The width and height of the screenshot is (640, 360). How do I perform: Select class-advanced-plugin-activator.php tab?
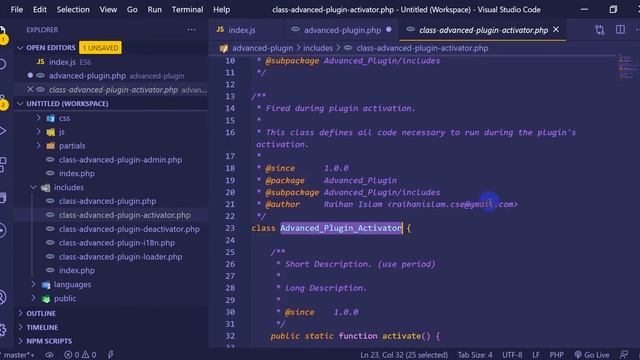point(483,30)
